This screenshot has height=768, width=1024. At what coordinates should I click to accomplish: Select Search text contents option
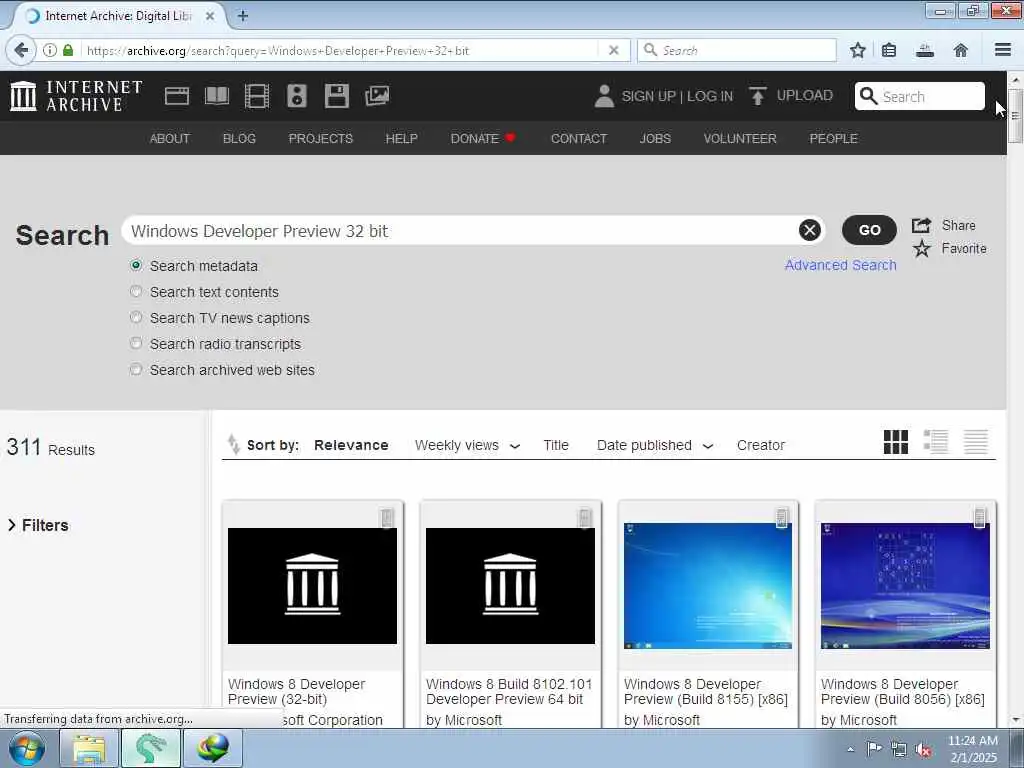tap(136, 291)
